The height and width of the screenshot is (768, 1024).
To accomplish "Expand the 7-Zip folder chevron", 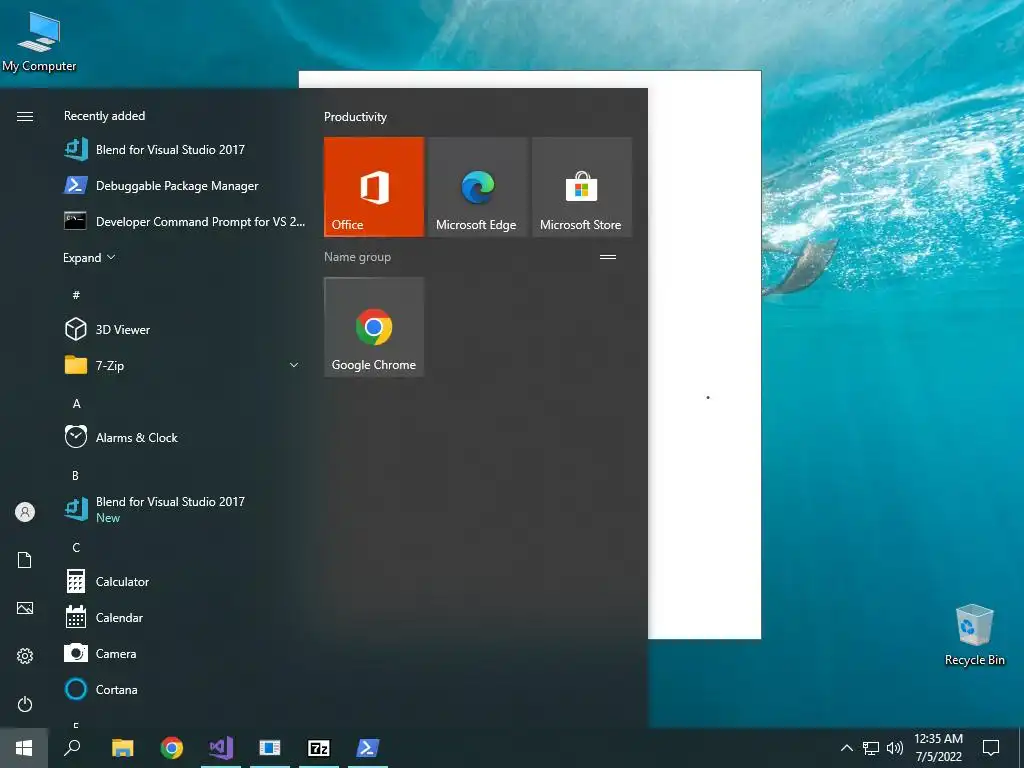I will click(x=294, y=365).
